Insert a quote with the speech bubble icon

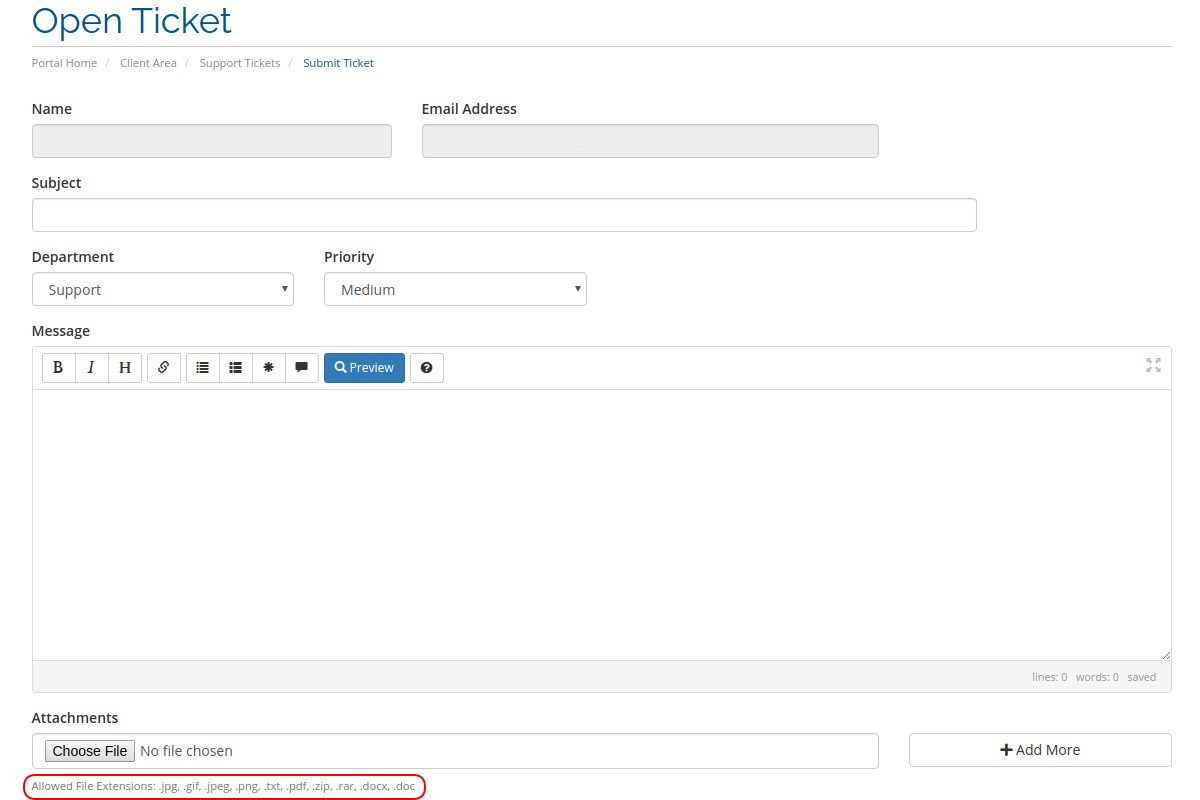pos(301,368)
